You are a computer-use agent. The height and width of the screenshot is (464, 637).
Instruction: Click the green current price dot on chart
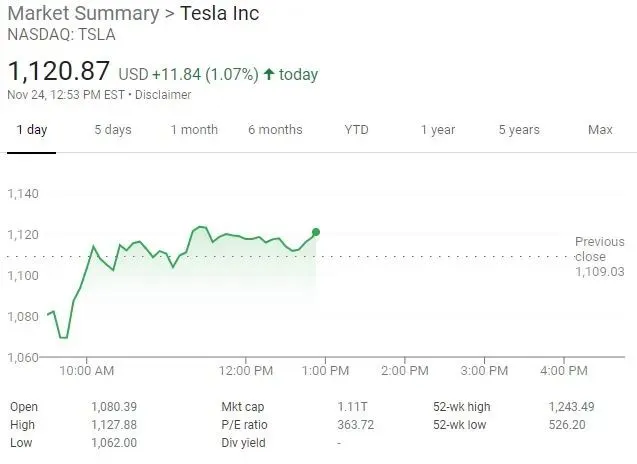coord(316,232)
